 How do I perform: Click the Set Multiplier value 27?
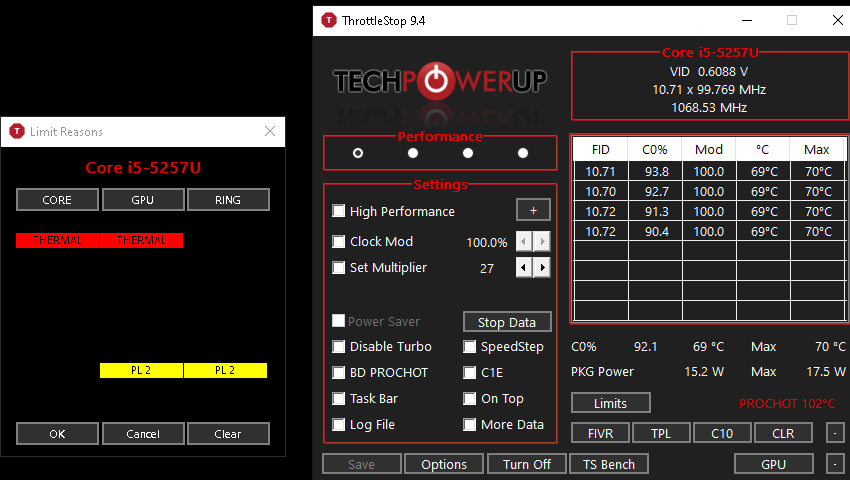pyautogui.click(x=487, y=268)
